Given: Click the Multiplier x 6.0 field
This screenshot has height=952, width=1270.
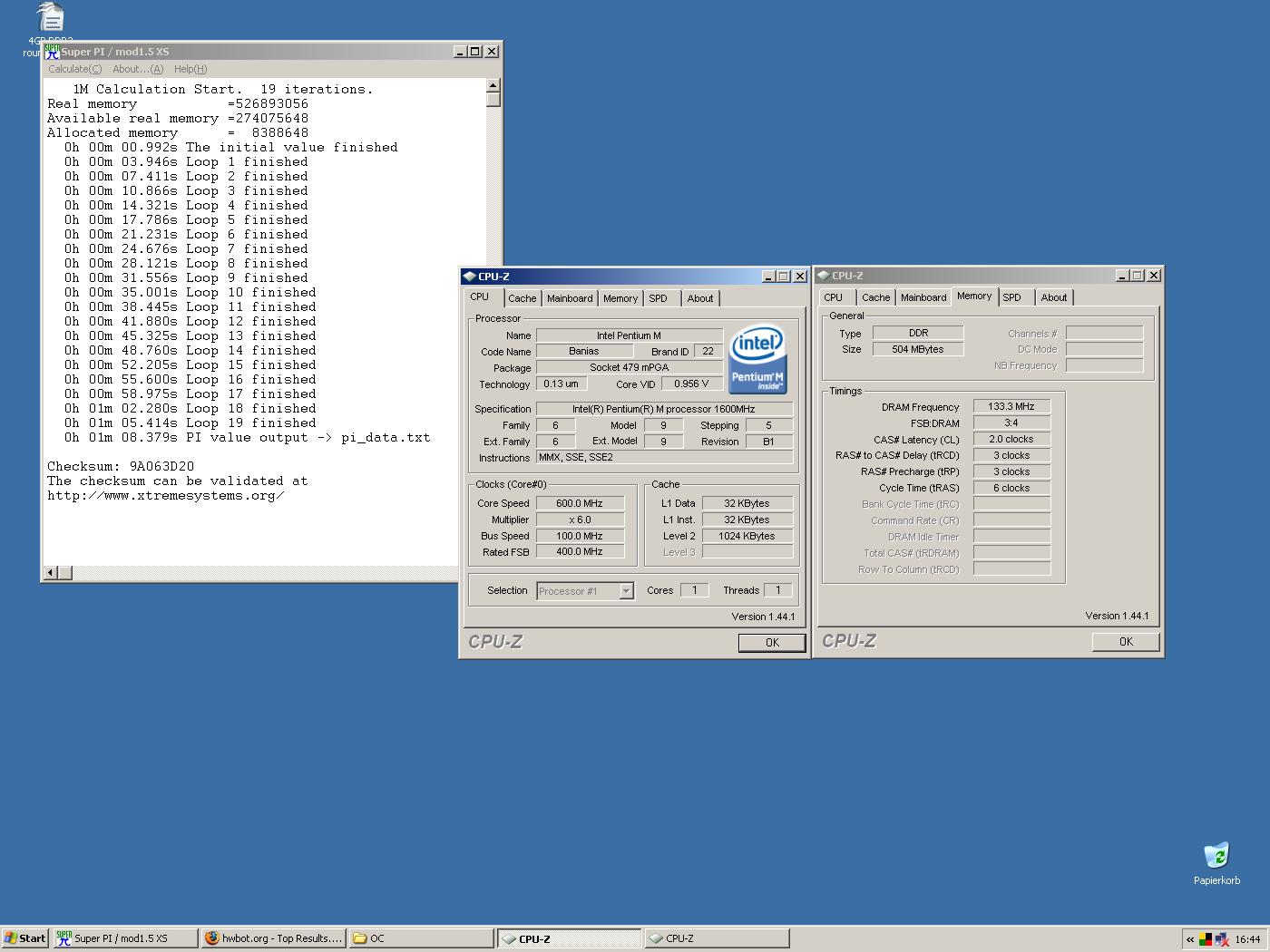Looking at the screenshot, I should tap(580, 520).
